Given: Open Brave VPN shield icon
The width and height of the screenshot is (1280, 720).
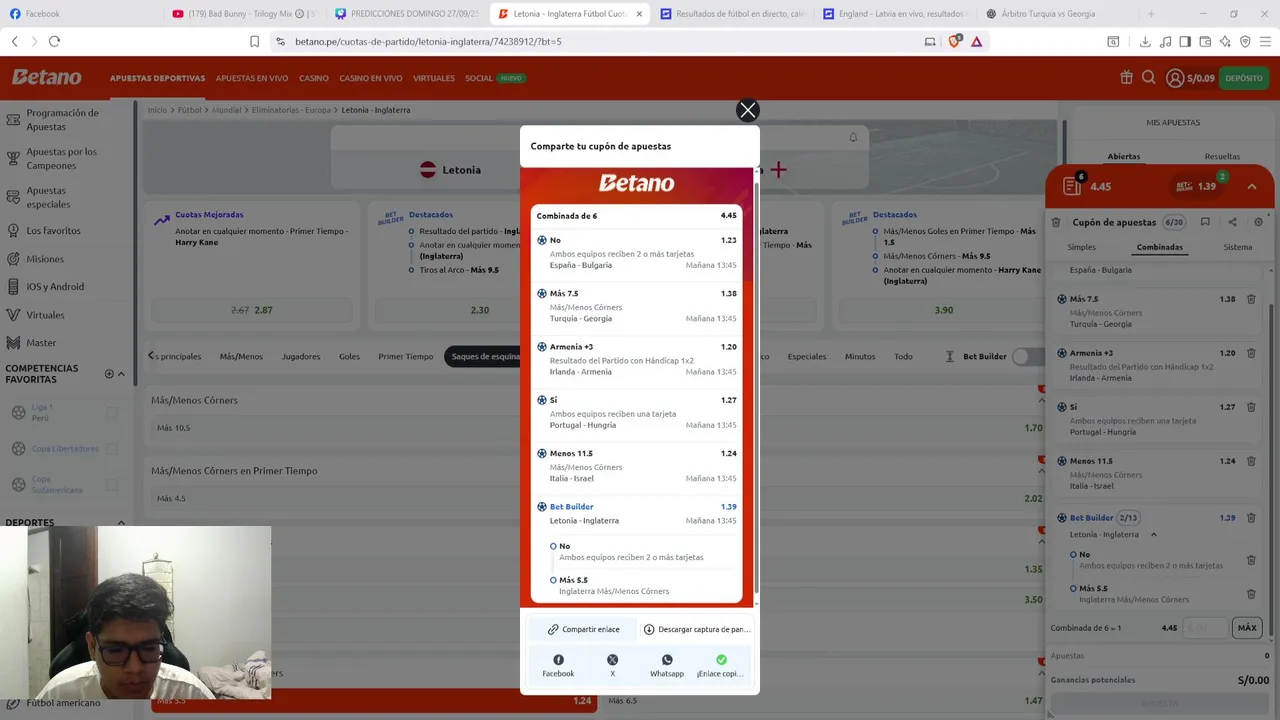Looking at the screenshot, I should 1245,41.
